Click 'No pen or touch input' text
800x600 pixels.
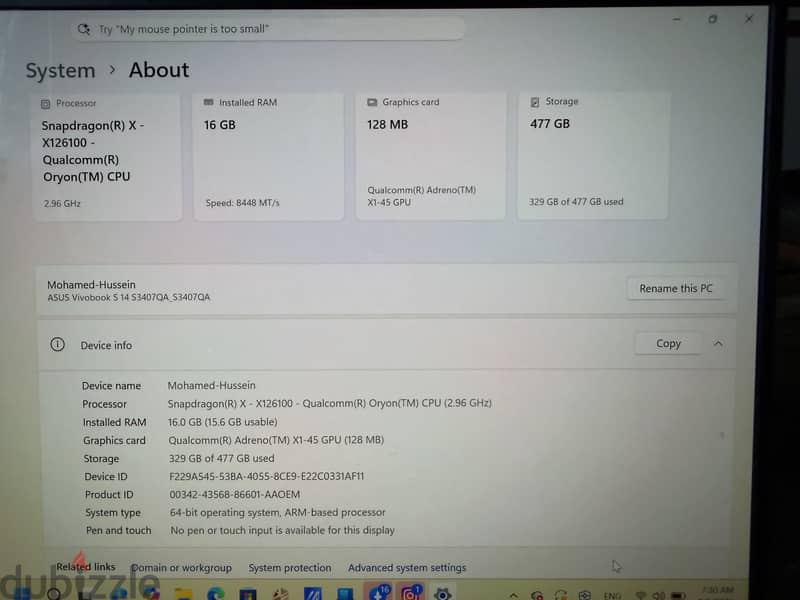point(283,530)
